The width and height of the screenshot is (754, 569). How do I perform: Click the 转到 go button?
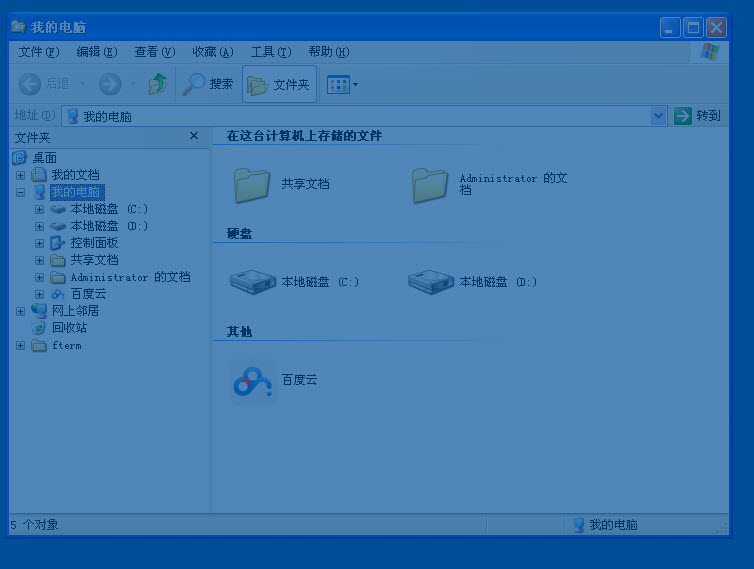point(697,116)
